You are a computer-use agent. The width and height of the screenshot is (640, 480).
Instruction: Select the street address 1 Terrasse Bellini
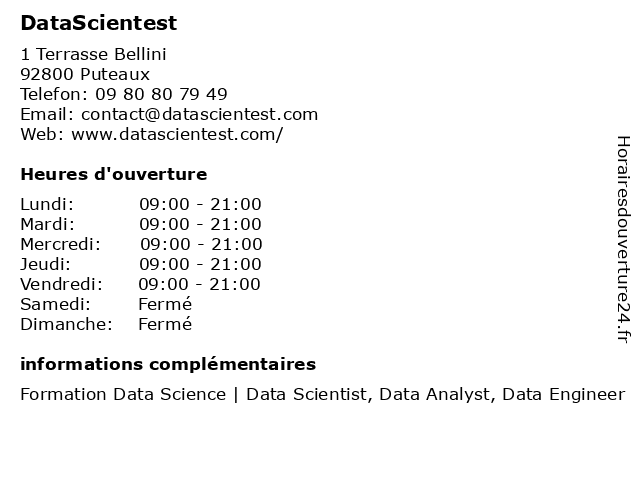pyautogui.click(x=93, y=54)
